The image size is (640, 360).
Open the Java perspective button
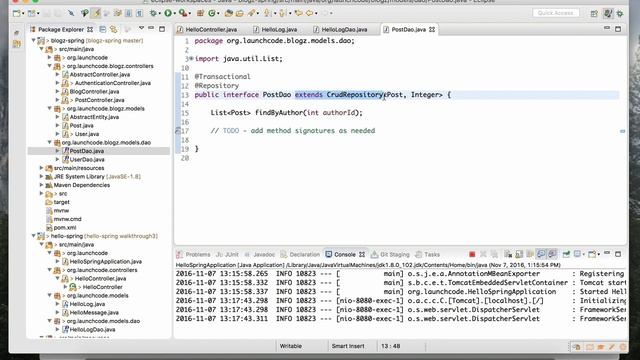point(608,13)
